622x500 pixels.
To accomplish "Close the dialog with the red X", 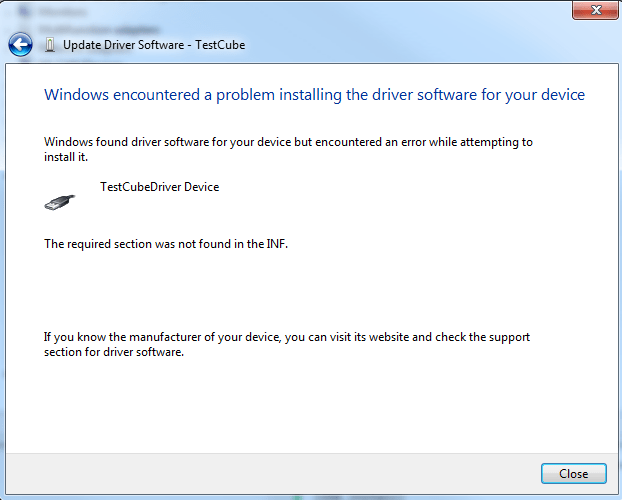I will (595, 10).
